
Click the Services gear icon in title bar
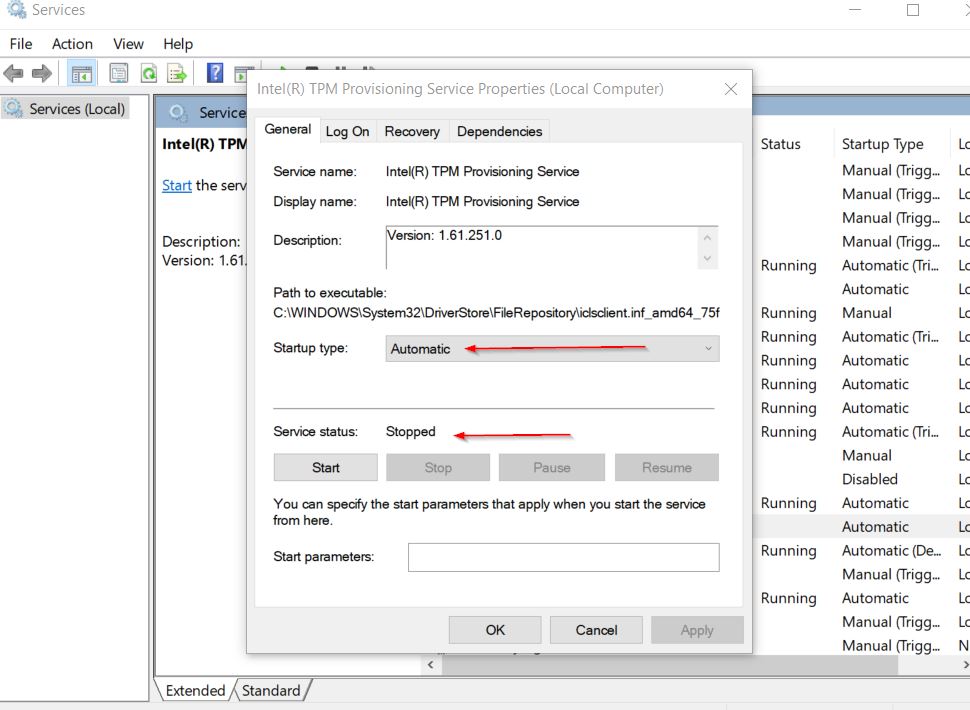point(17,9)
